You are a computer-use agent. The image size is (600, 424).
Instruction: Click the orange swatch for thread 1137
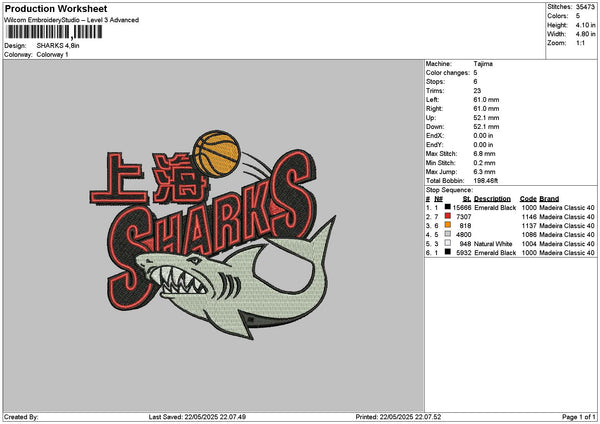point(447,225)
